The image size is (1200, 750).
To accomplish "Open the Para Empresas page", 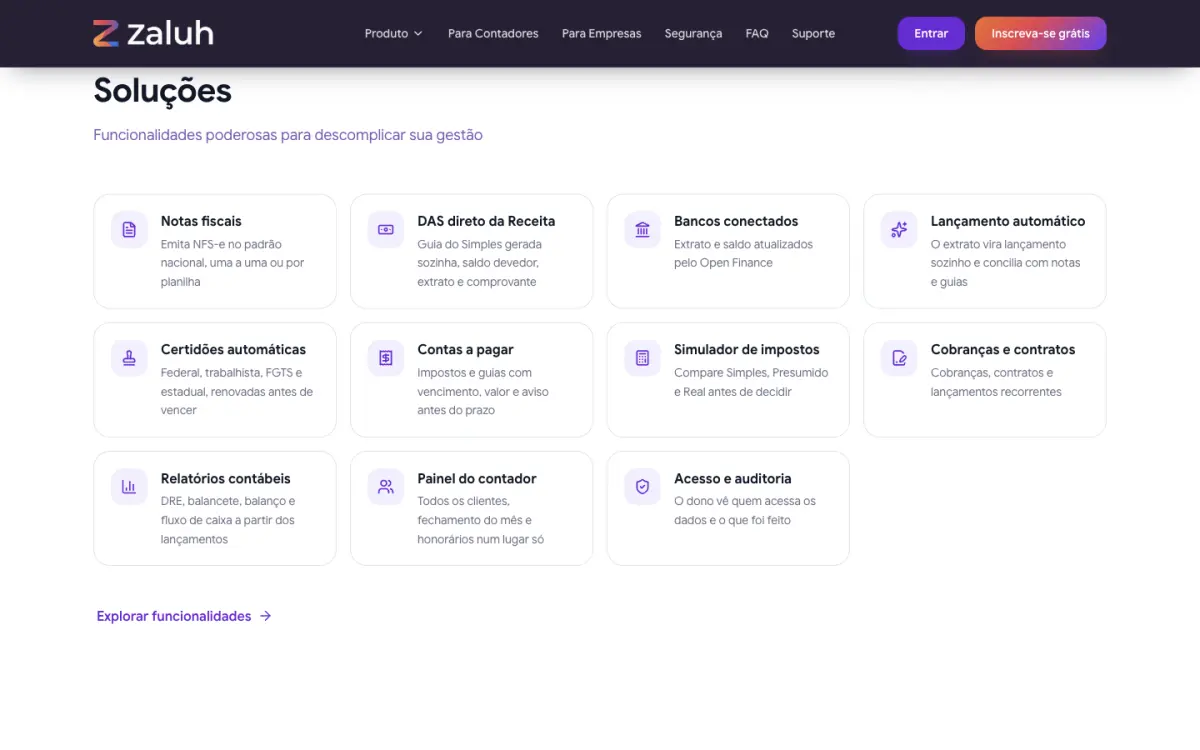I will (601, 33).
